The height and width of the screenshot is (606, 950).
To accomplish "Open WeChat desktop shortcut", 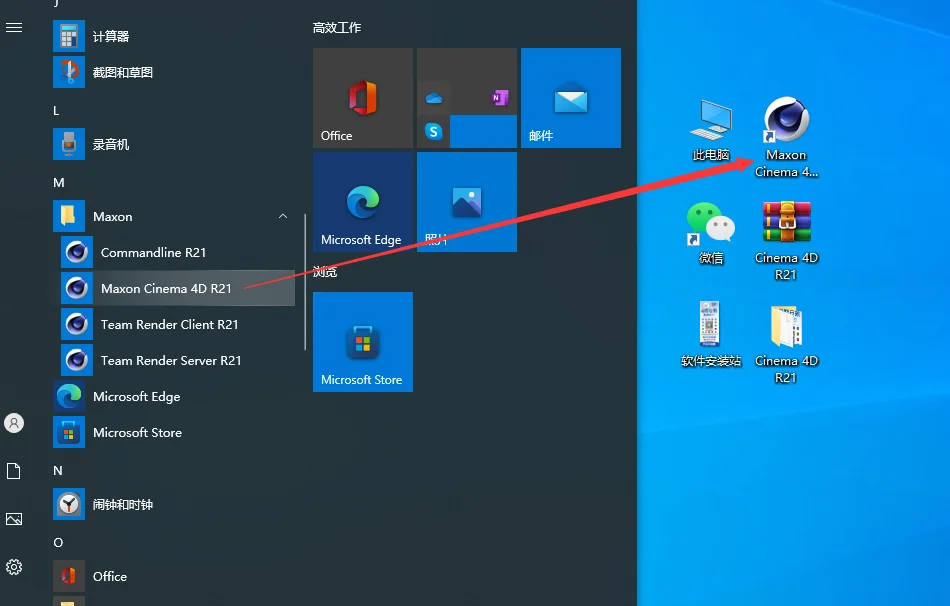I will [711, 233].
